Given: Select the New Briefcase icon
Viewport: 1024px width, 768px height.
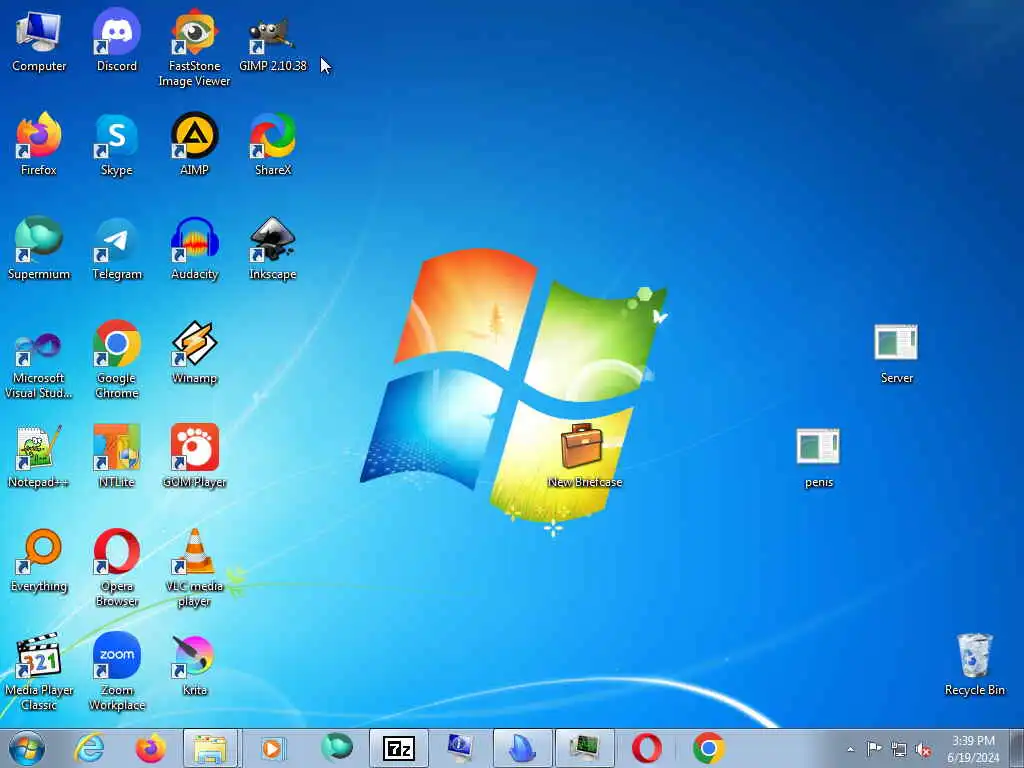Looking at the screenshot, I should click(x=584, y=456).
